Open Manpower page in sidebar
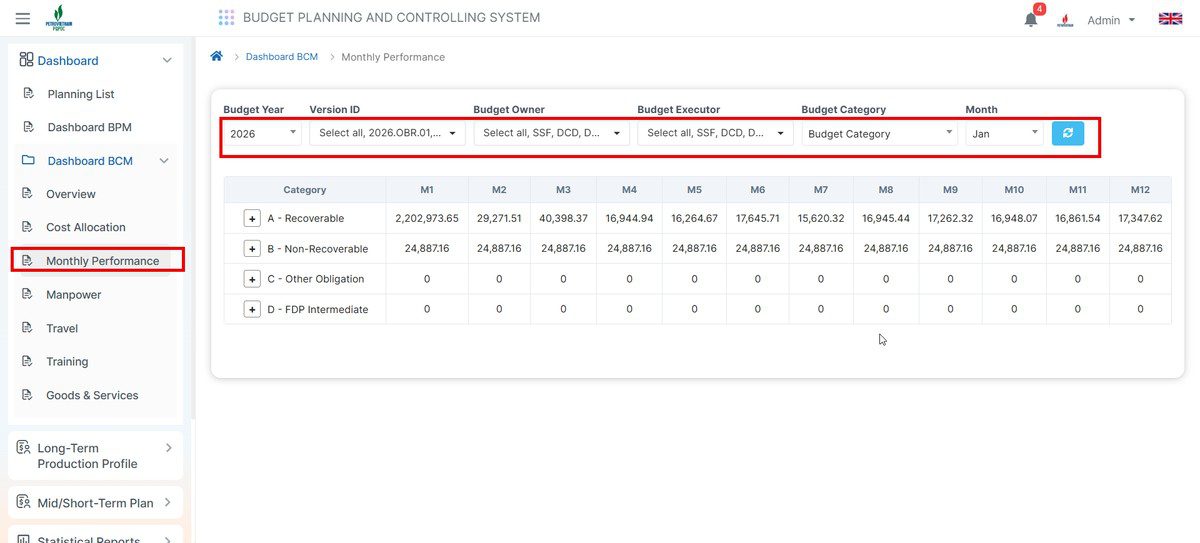 (x=74, y=294)
